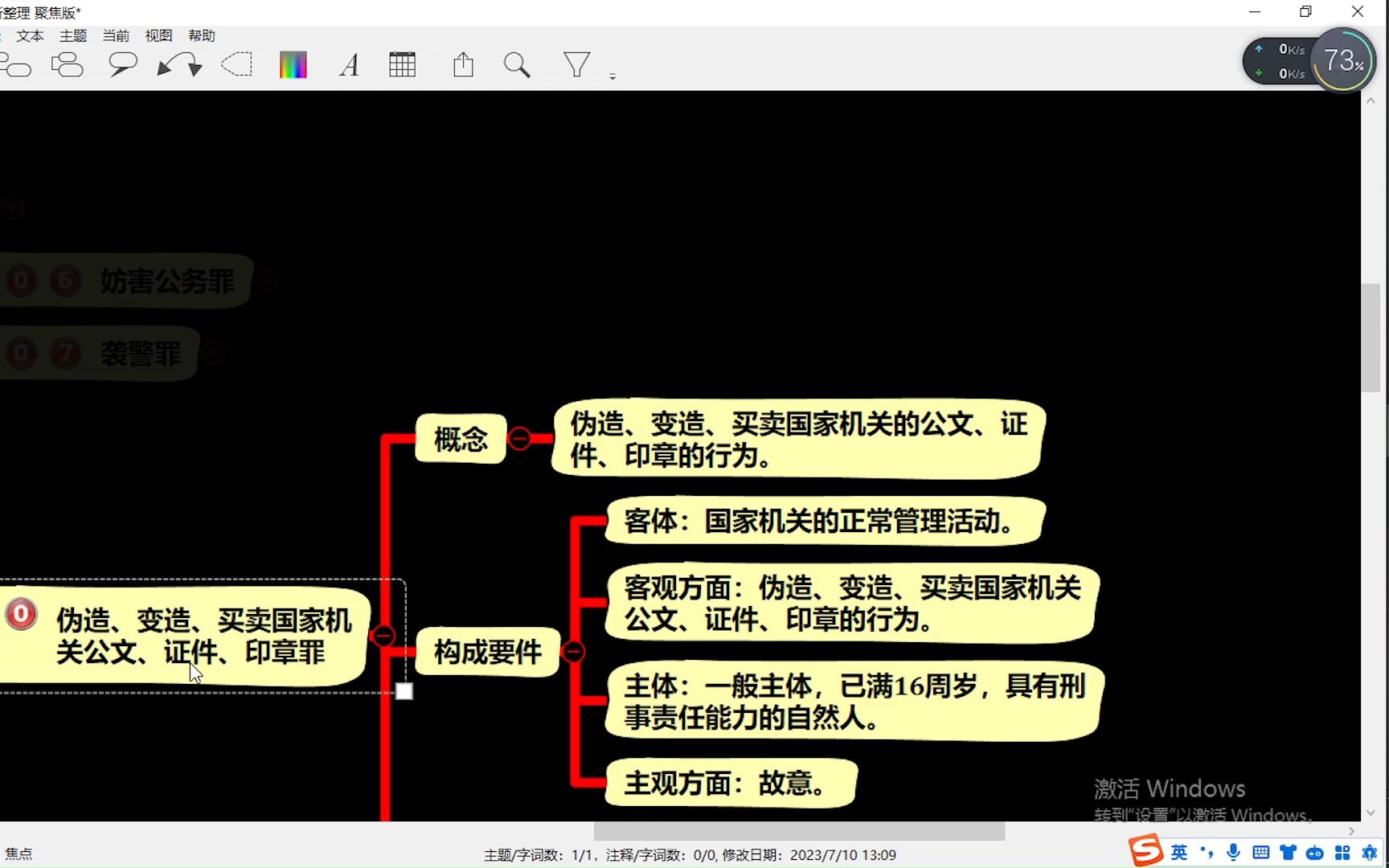Click the Sogou gear-shaped icon at bar end

click(1371, 853)
